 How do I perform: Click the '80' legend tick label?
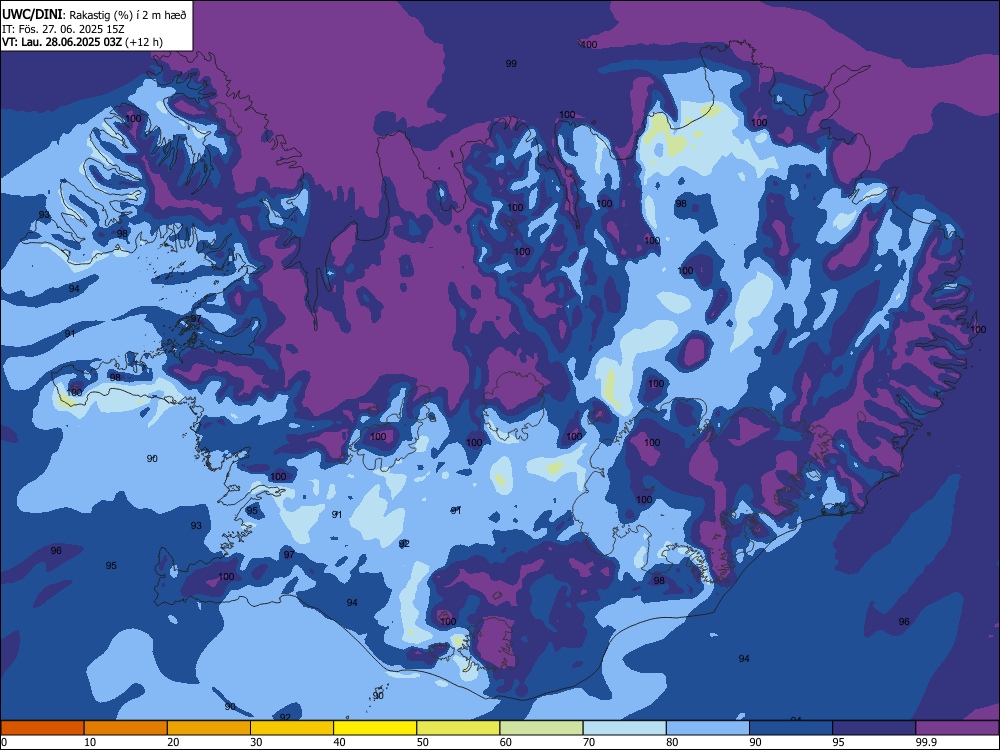click(x=672, y=742)
